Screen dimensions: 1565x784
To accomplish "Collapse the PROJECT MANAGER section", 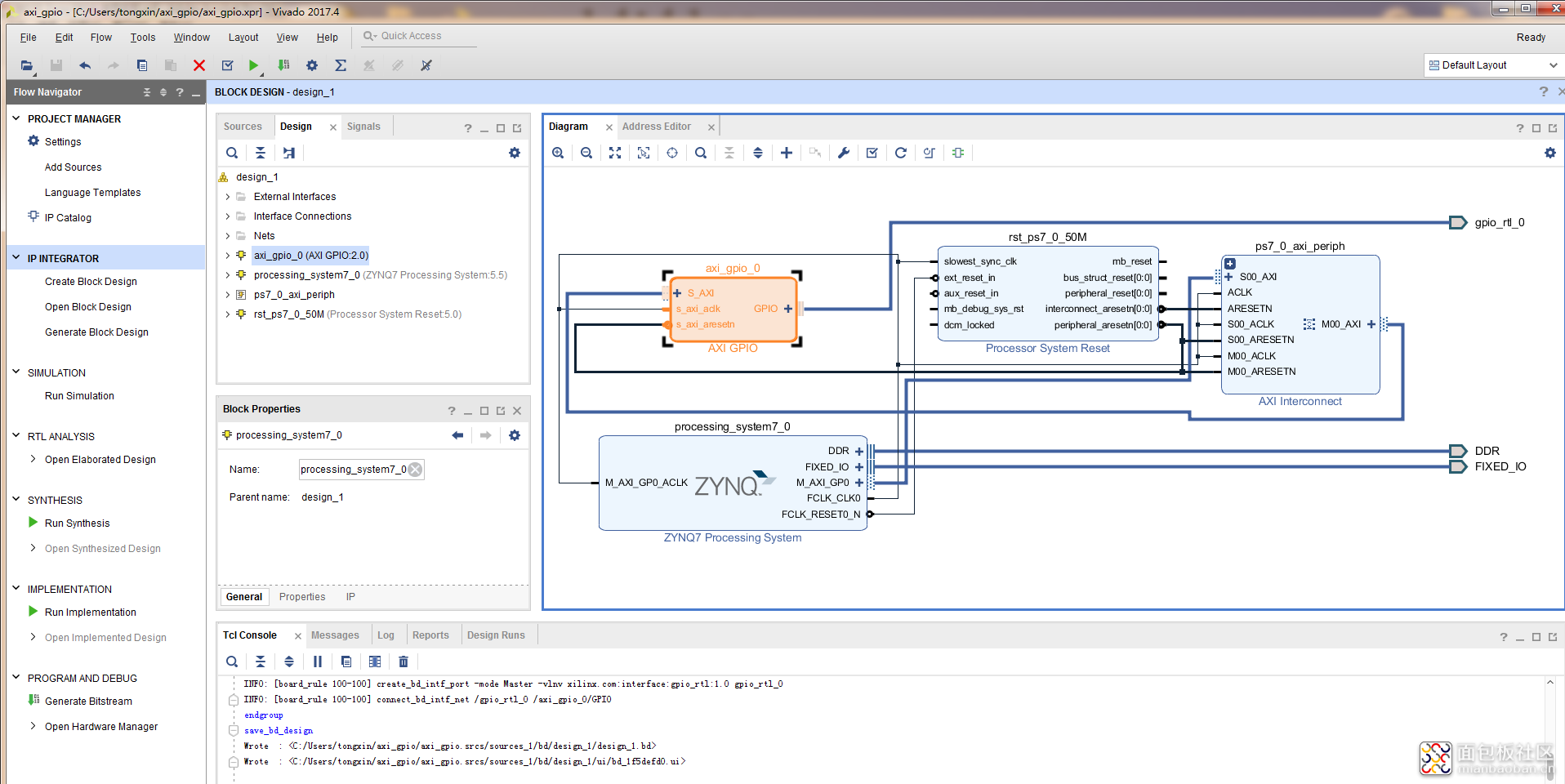I will coord(16,118).
